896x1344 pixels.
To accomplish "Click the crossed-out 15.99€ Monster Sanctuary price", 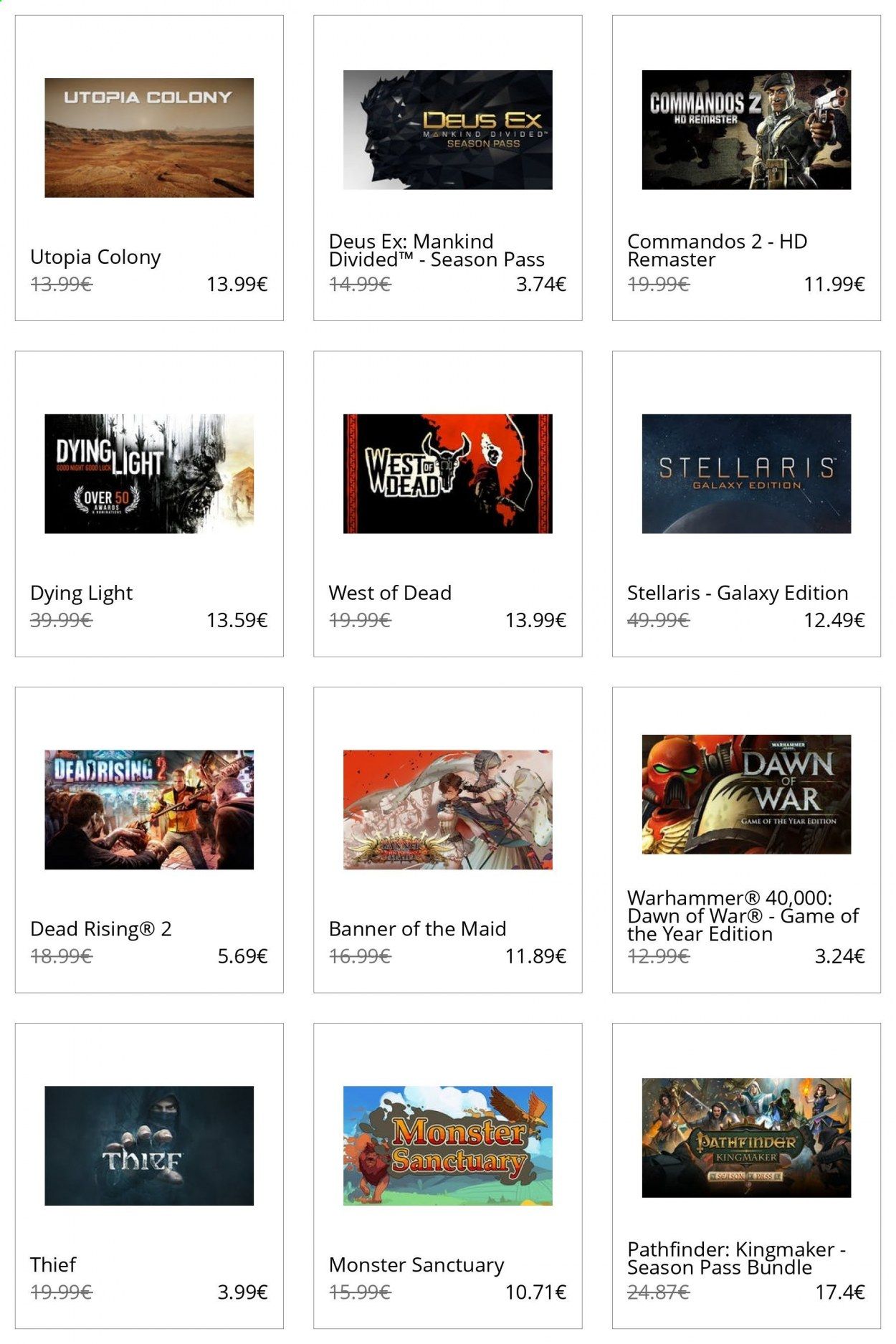I will [360, 1292].
